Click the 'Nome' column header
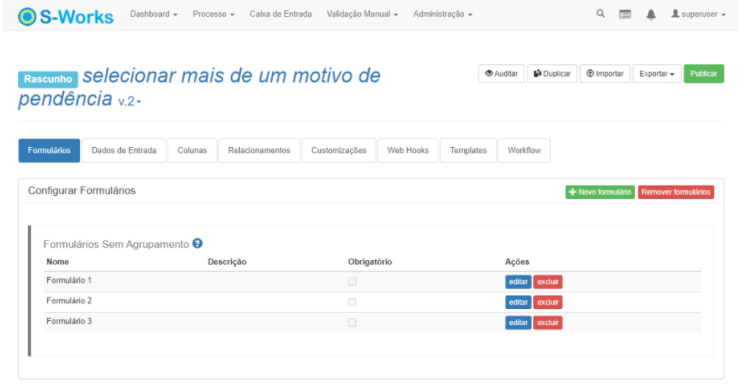 pos(58,262)
